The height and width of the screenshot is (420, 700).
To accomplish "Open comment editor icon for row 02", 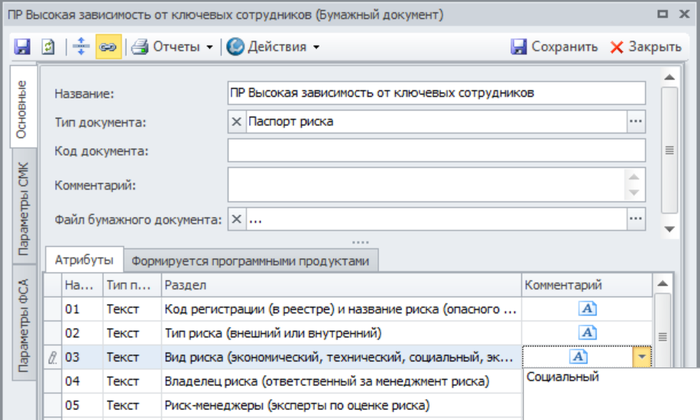I will 588,333.
